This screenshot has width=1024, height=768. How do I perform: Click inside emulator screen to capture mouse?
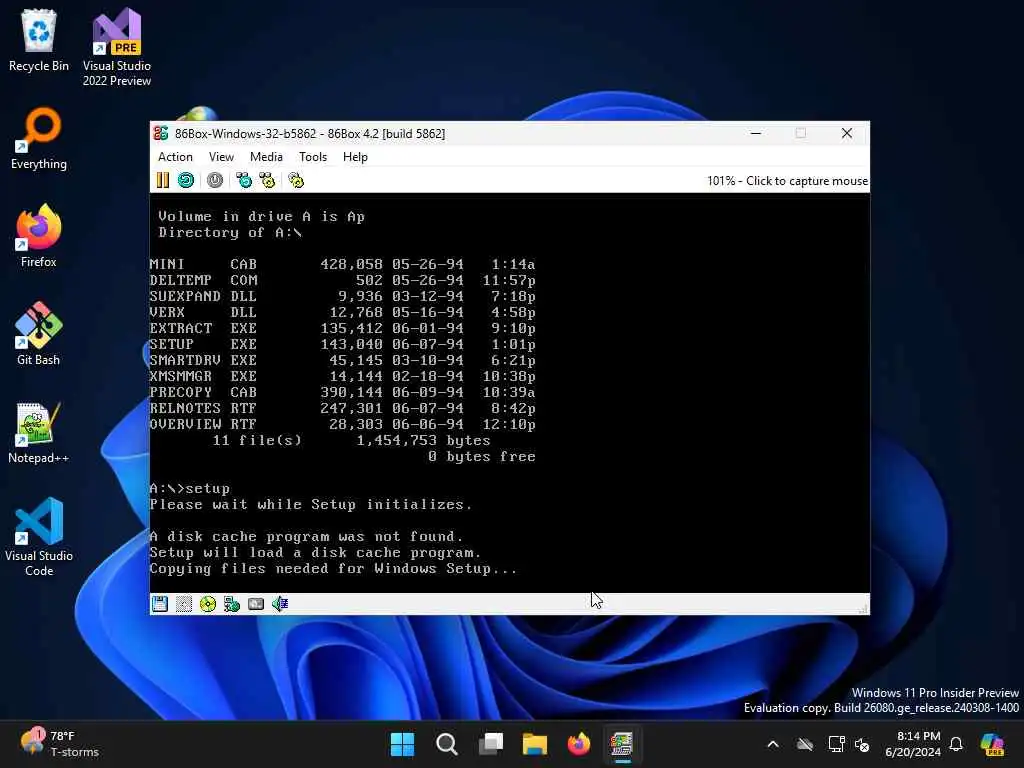(x=509, y=392)
